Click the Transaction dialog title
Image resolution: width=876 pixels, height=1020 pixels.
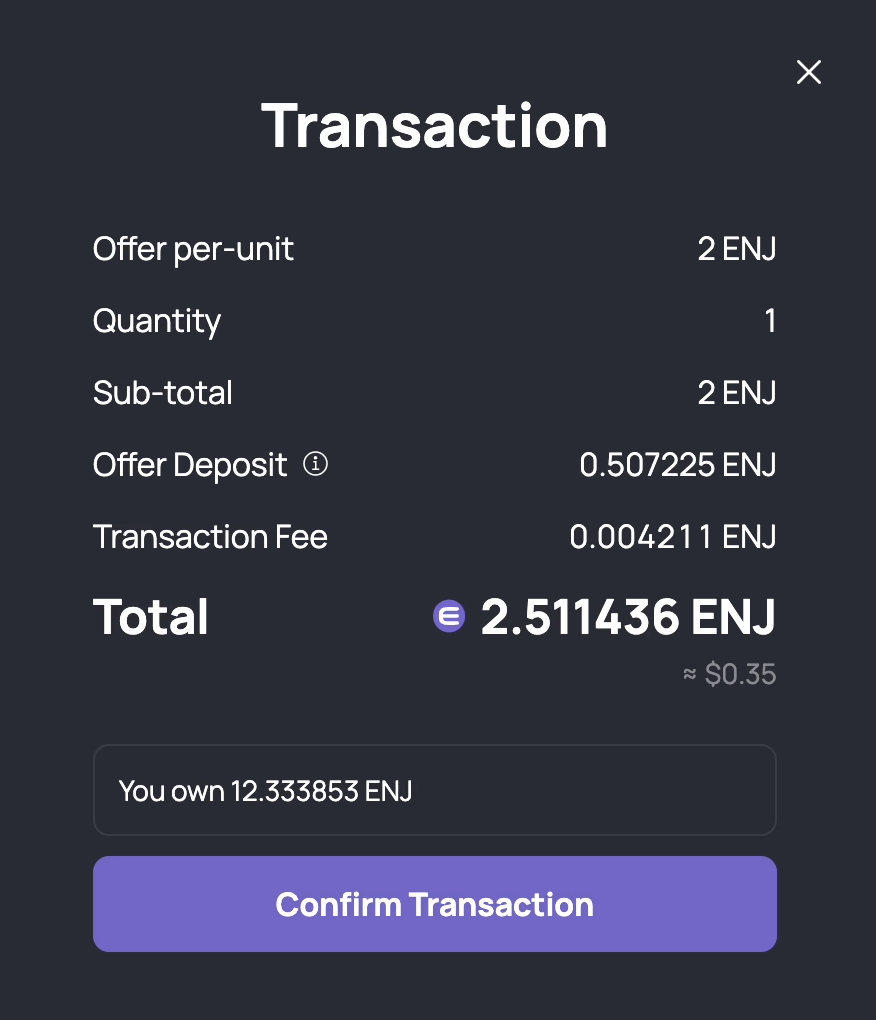click(434, 126)
